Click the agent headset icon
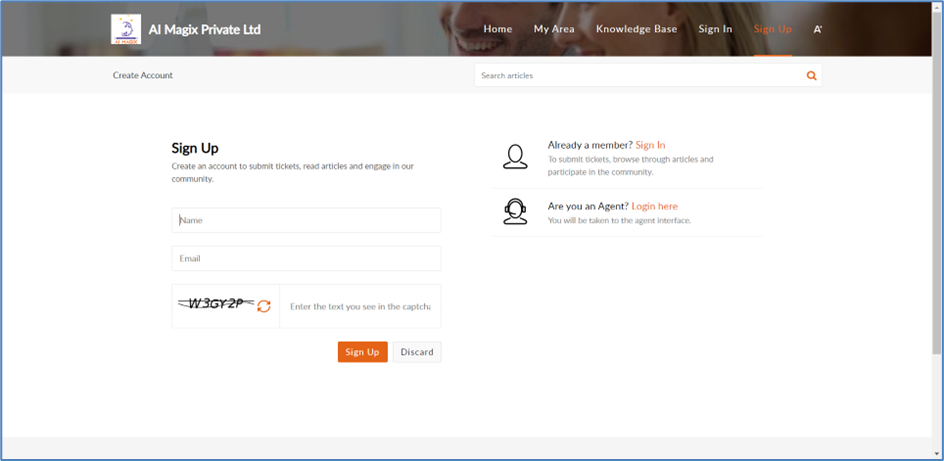 coord(515,211)
